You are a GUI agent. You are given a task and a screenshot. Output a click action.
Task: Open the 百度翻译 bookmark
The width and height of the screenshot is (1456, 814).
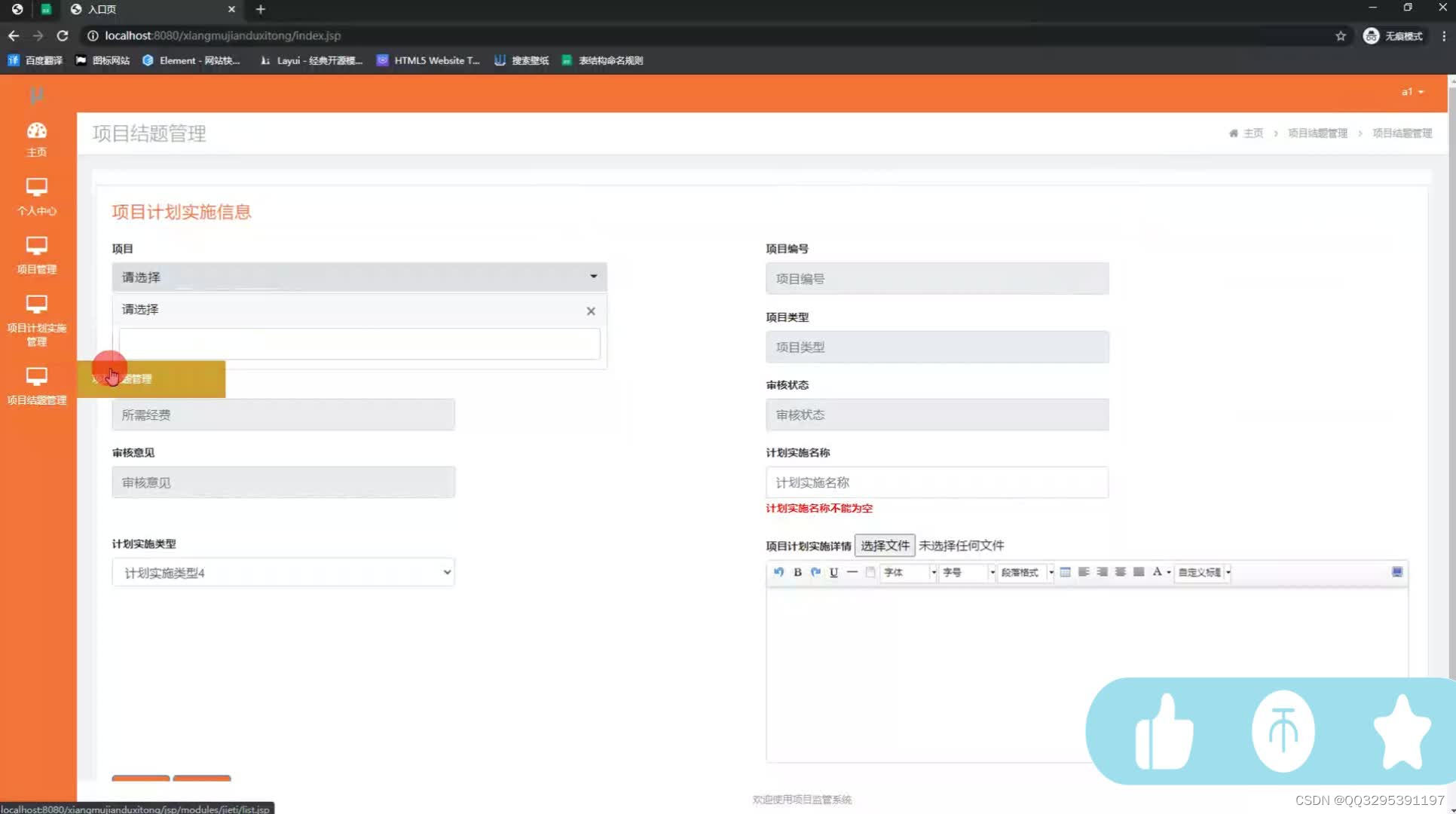[35, 60]
